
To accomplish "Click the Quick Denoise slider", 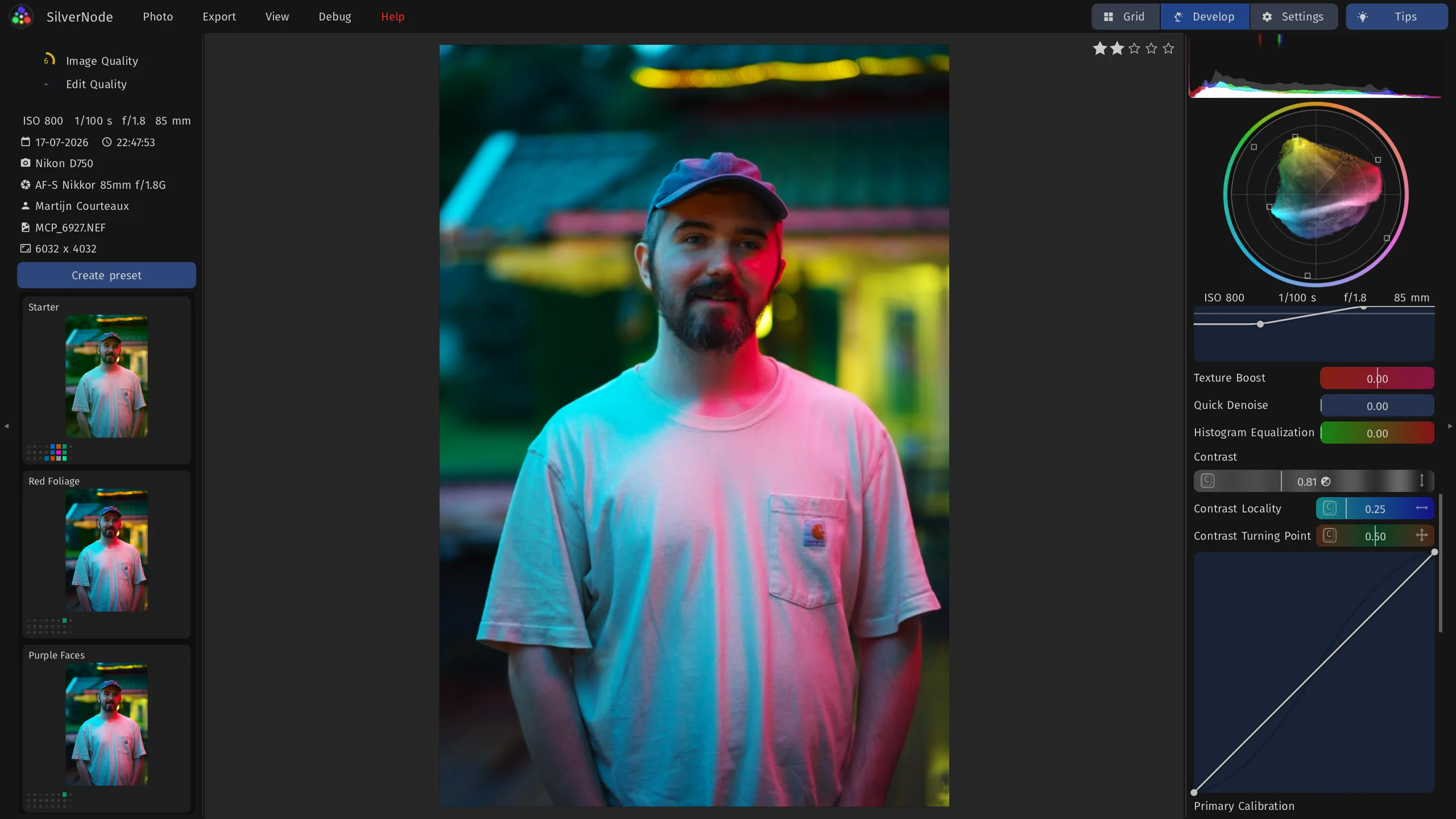I will (x=1377, y=406).
